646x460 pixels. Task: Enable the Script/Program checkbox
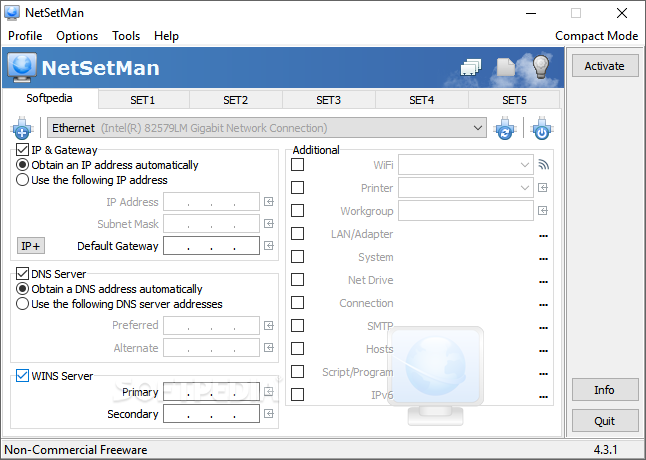[x=297, y=371]
